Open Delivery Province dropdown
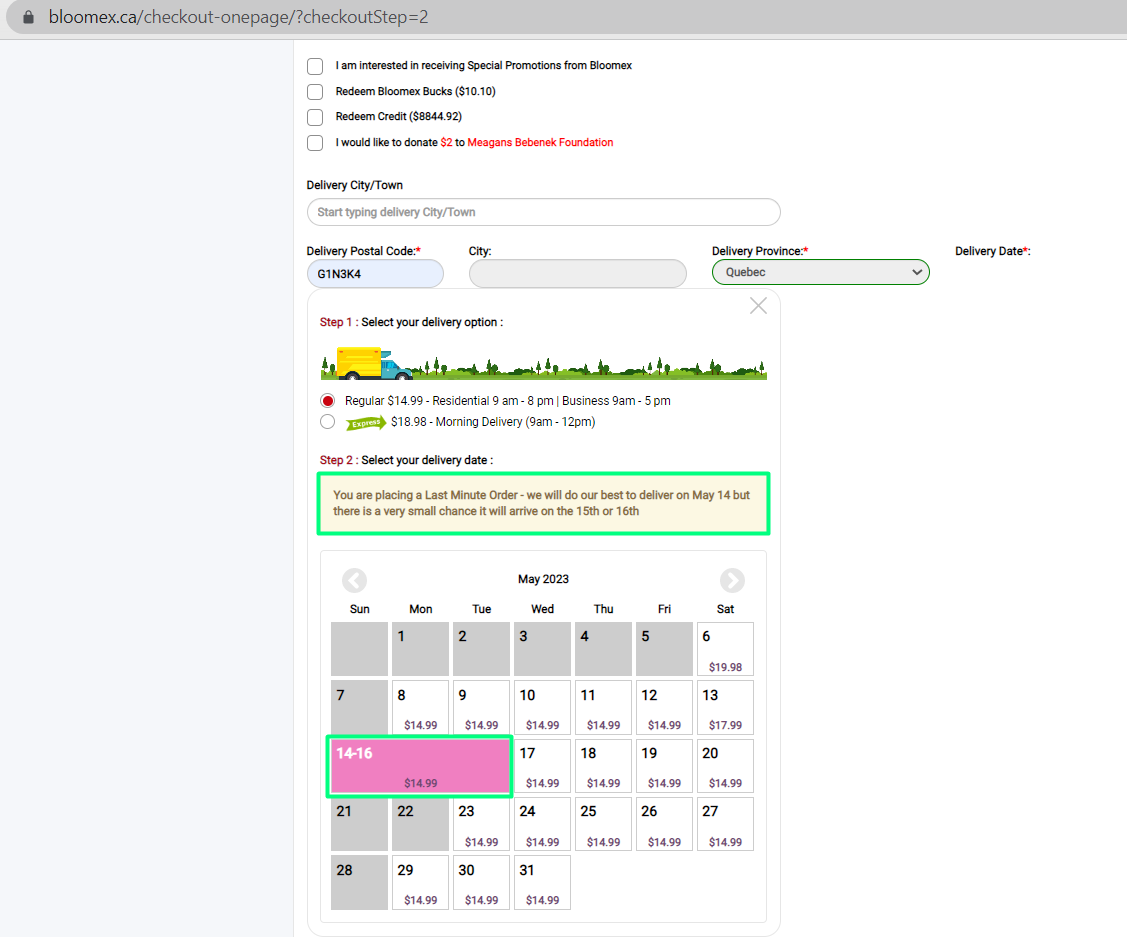 click(821, 272)
